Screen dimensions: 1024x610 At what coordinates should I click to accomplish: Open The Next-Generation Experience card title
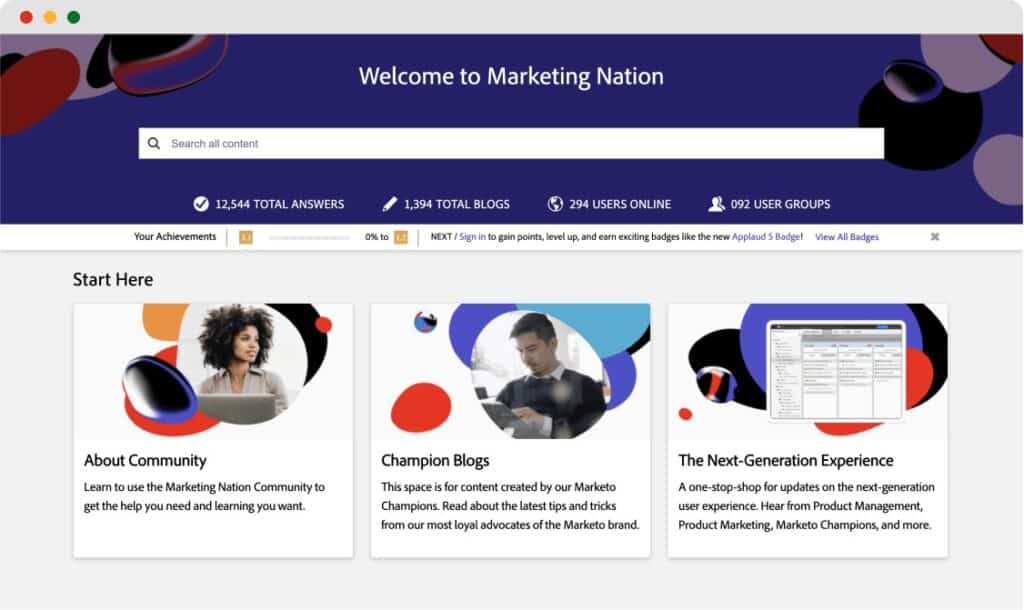(x=786, y=460)
